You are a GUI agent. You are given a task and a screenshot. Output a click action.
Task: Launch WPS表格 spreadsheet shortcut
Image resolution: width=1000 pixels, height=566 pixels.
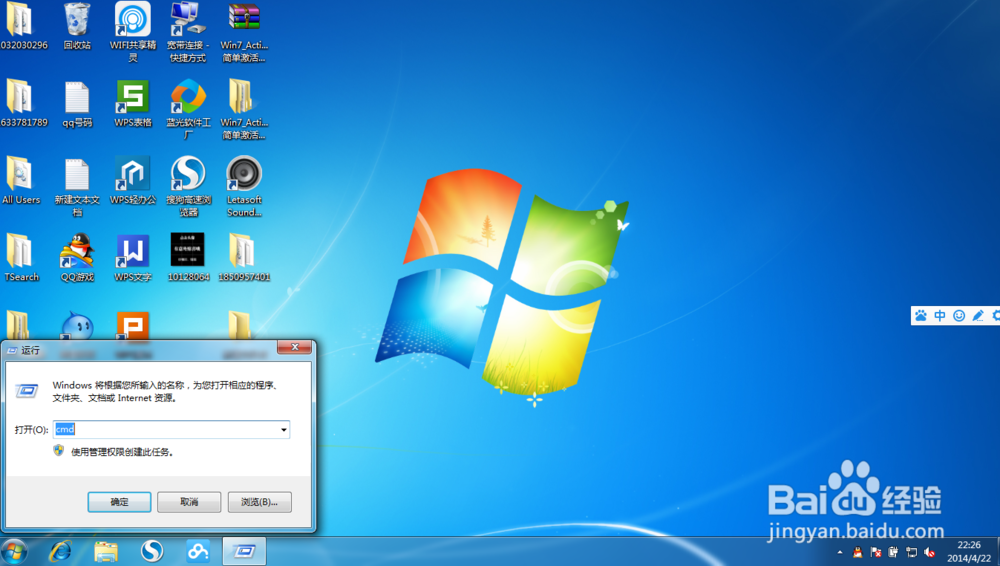pos(133,103)
